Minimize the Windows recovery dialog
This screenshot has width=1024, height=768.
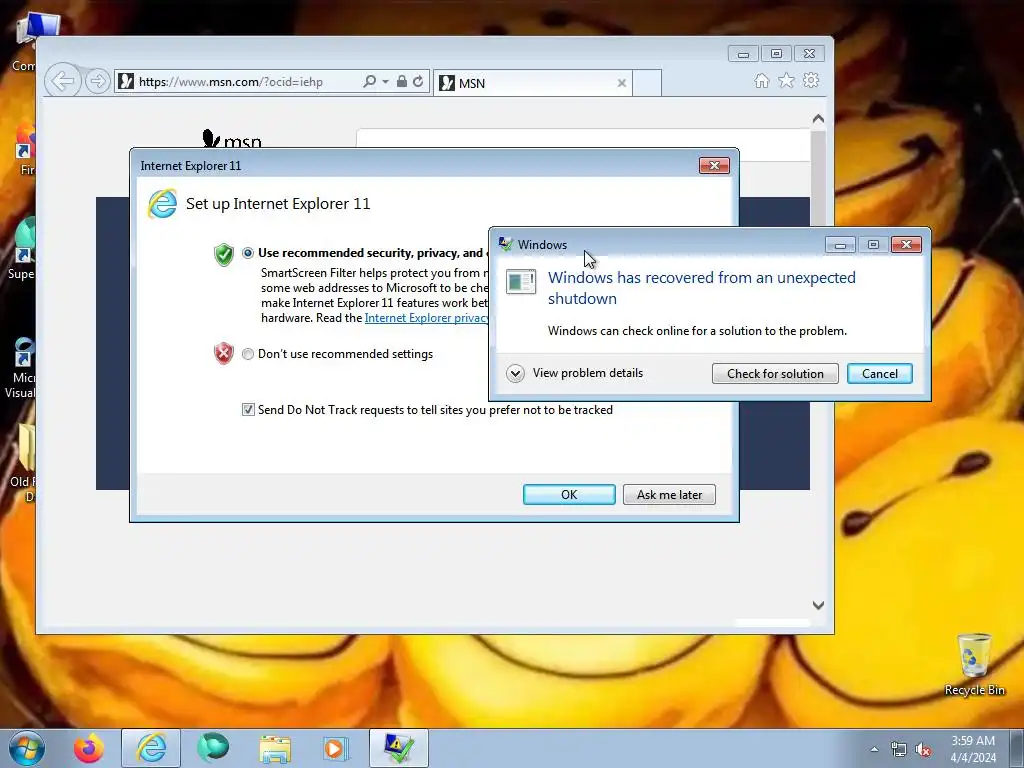[x=840, y=244]
